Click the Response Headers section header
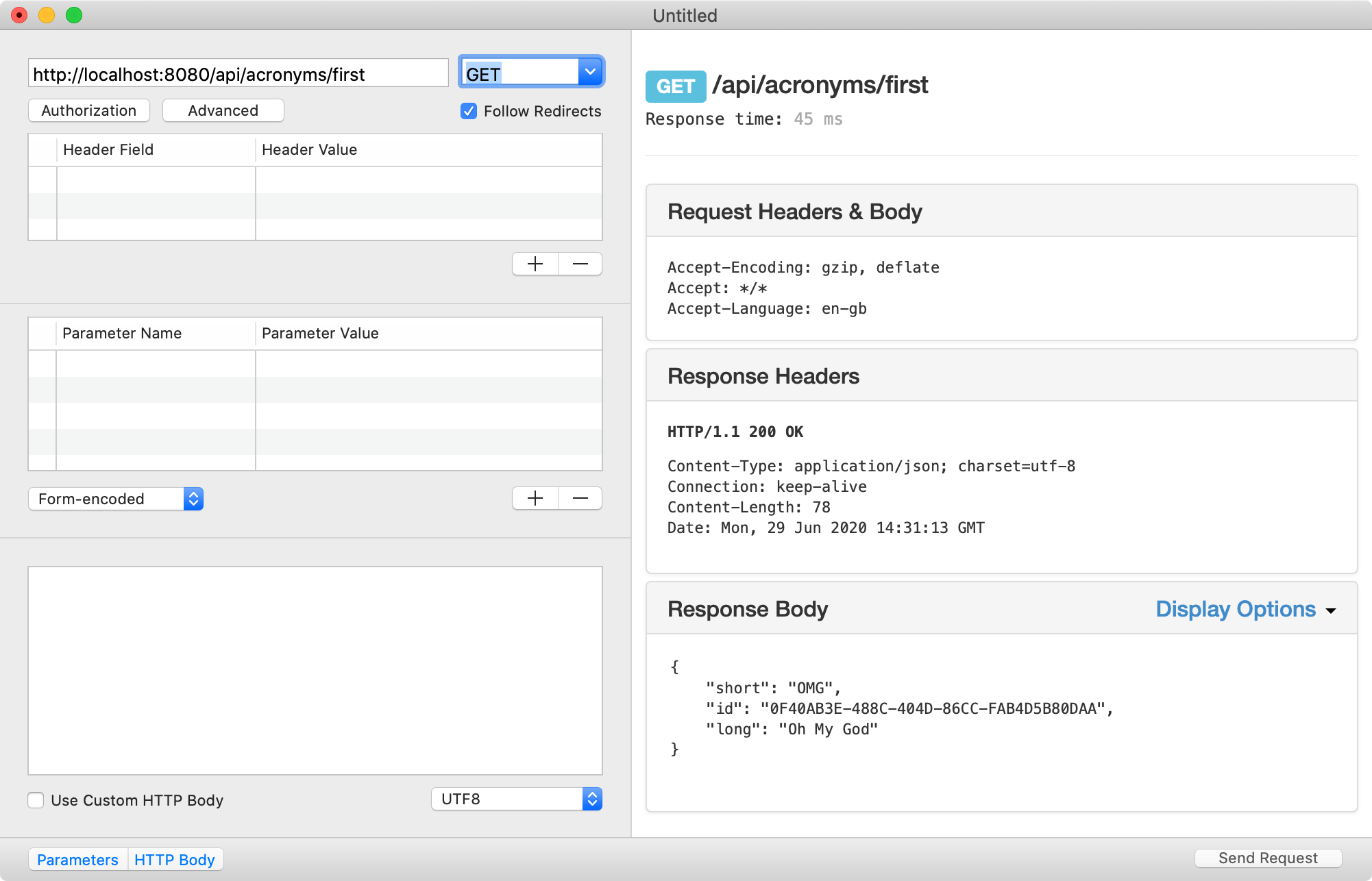 [1001, 375]
